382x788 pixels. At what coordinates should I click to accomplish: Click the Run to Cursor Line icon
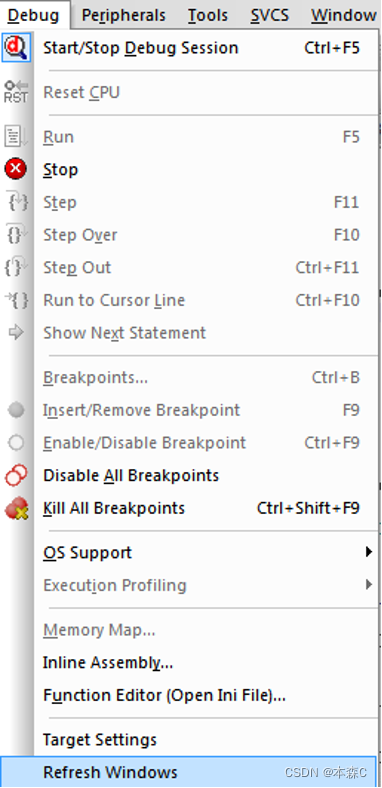tap(16, 301)
